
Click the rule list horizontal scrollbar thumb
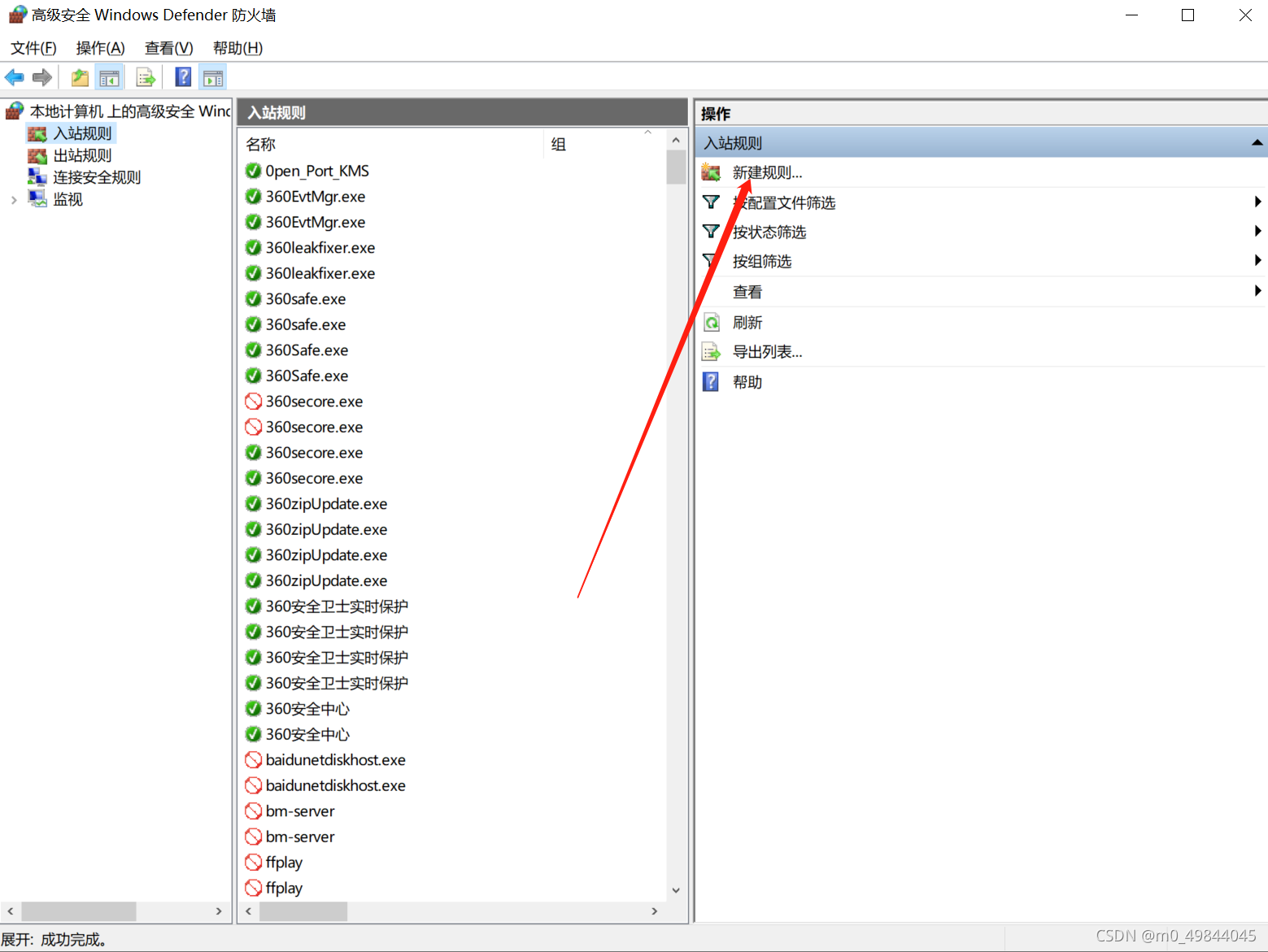coord(303,911)
